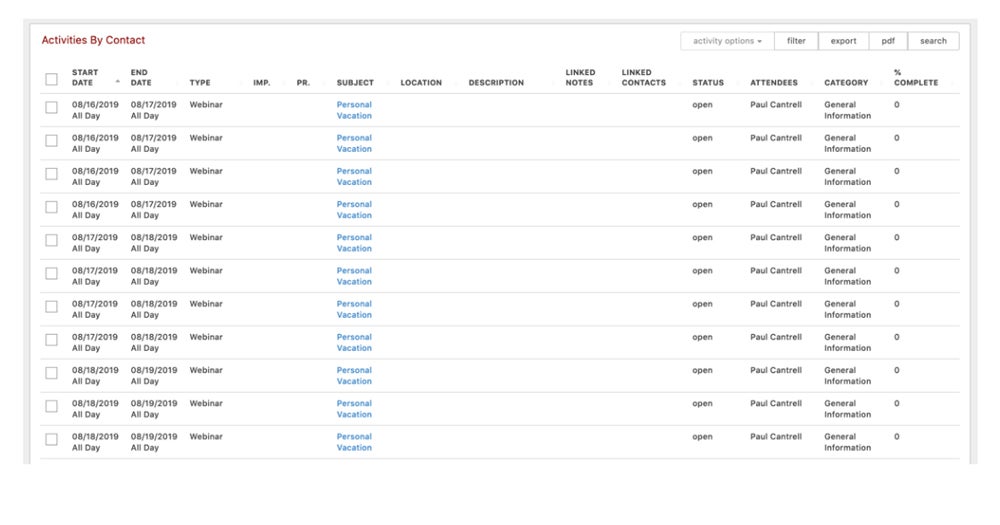Screen dimensions: 1000x525
Task: Check the topmost 08/16/2019 activity row checkbox
Action: tap(52, 108)
